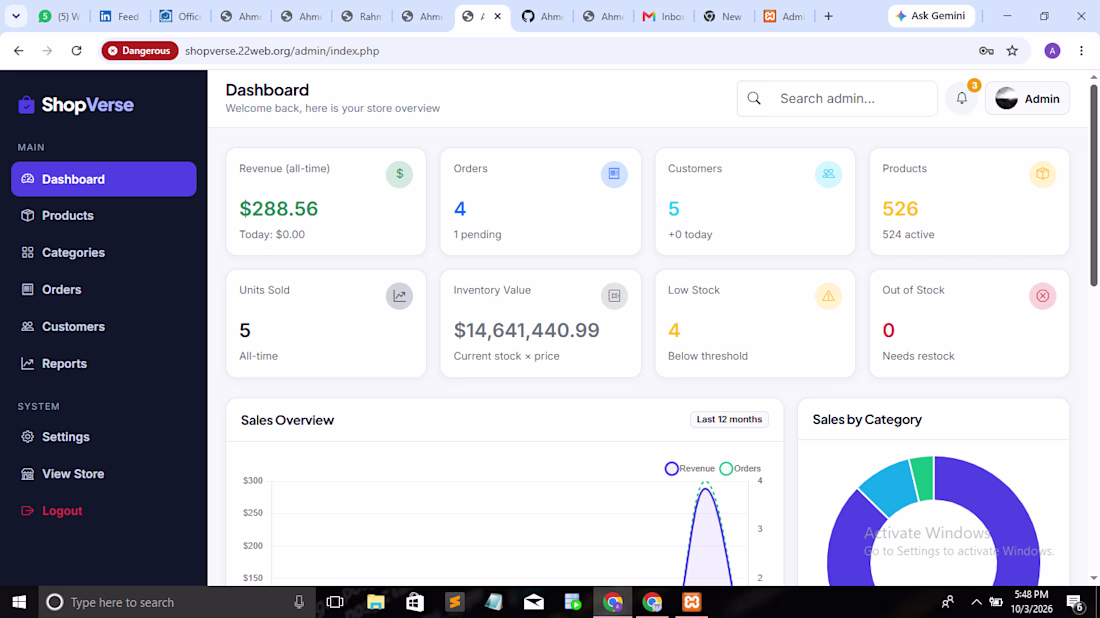
Task: Go to Products in the sidebar
Action: [x=104, y=215]
